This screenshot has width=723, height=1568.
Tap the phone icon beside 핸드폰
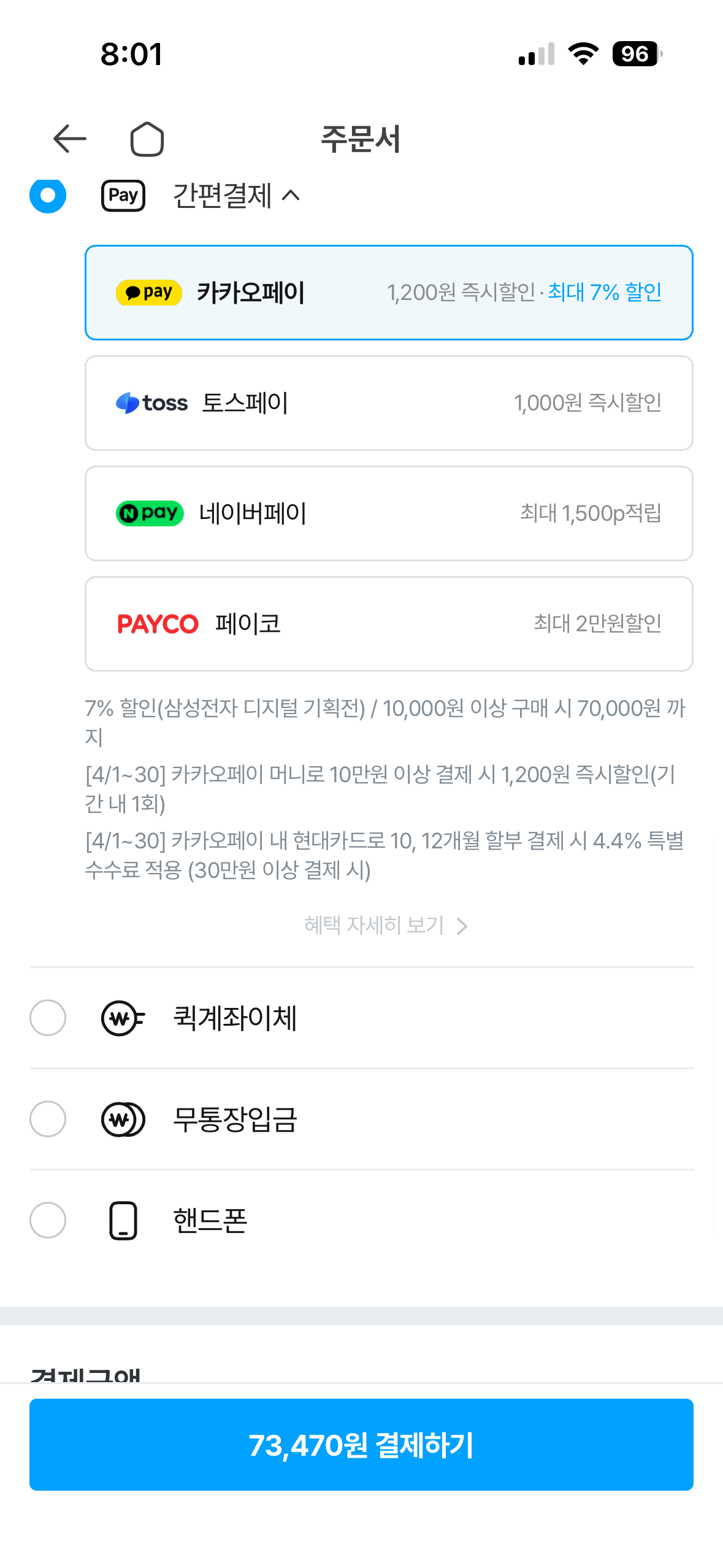coord(122,1221)
